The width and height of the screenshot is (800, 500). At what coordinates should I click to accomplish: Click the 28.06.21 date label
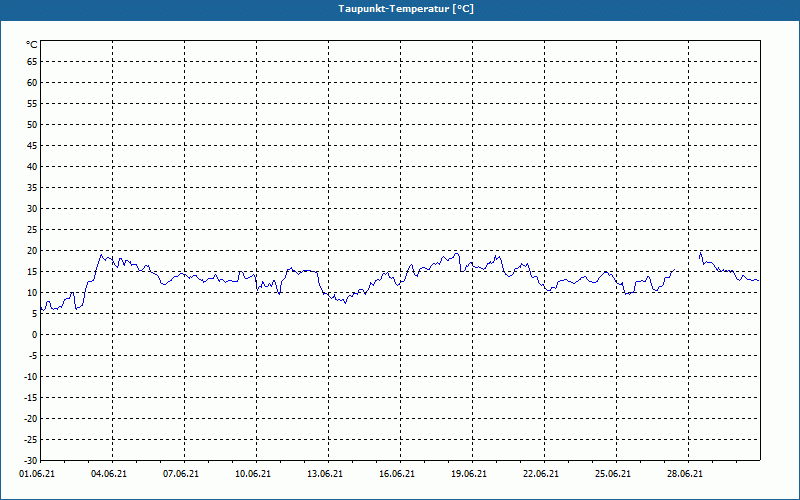pyautogui.click(x=685, y=474)
